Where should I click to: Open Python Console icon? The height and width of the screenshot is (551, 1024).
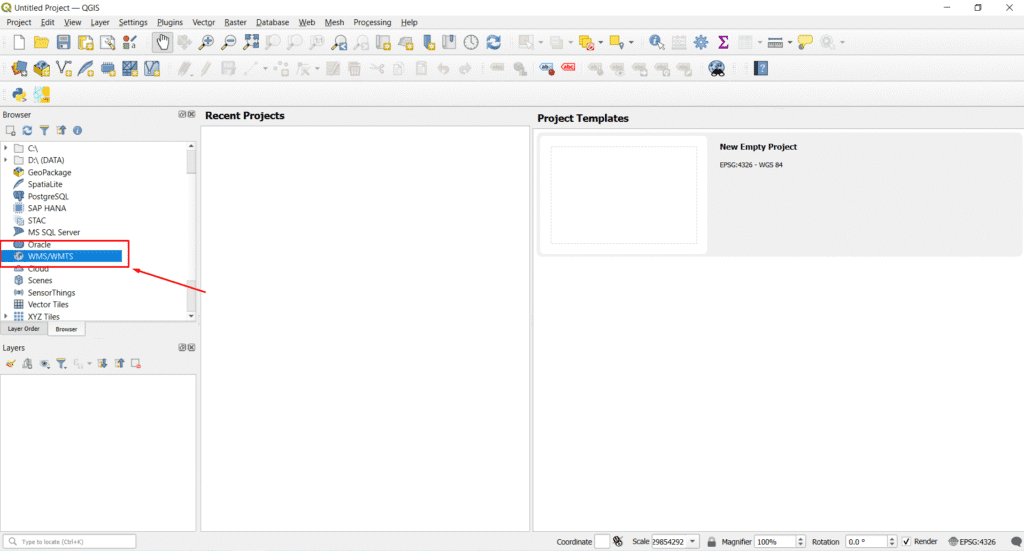pyautogui.click(x=19, y=95)
